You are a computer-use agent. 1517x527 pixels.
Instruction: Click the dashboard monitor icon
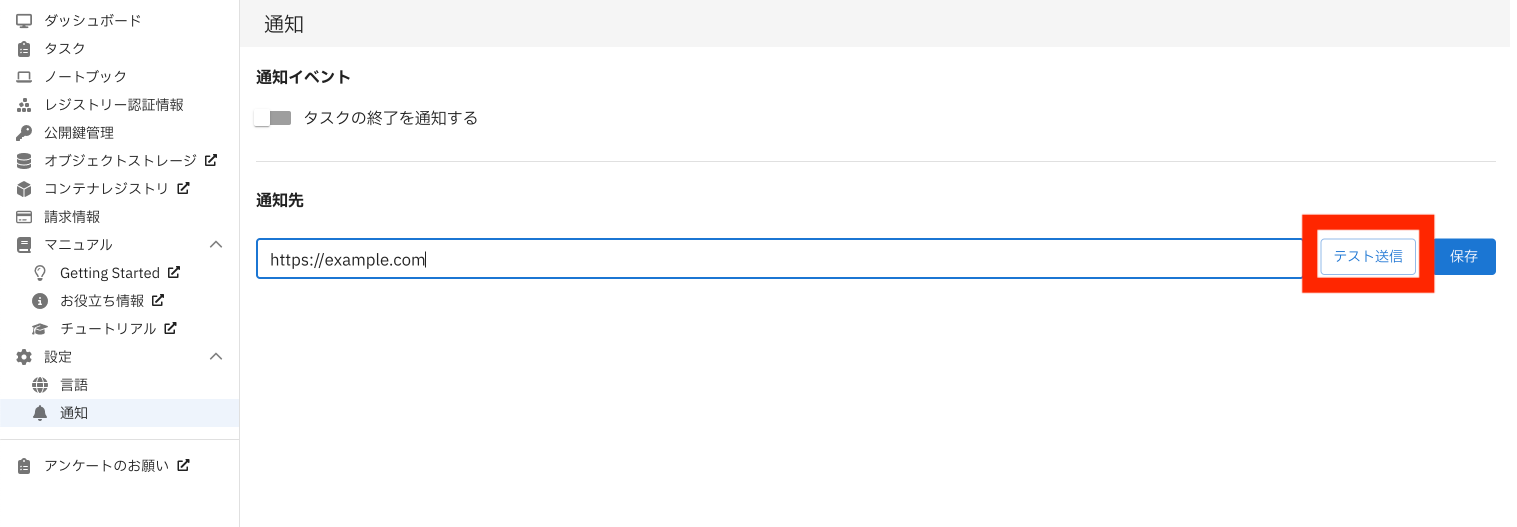24,20
